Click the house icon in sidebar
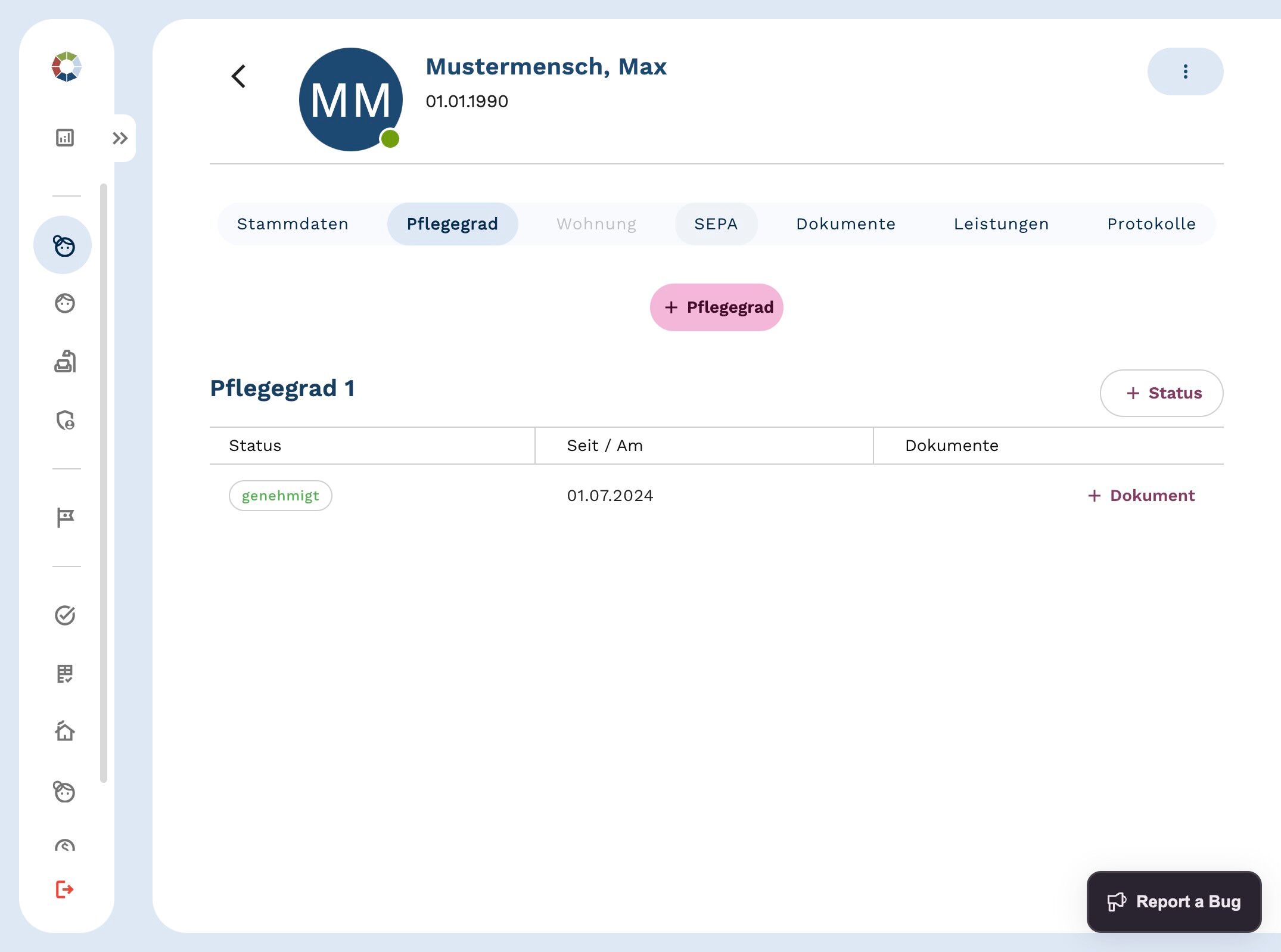The width and height of the screenshot is (1281, 952). click(x=65, y=731)
